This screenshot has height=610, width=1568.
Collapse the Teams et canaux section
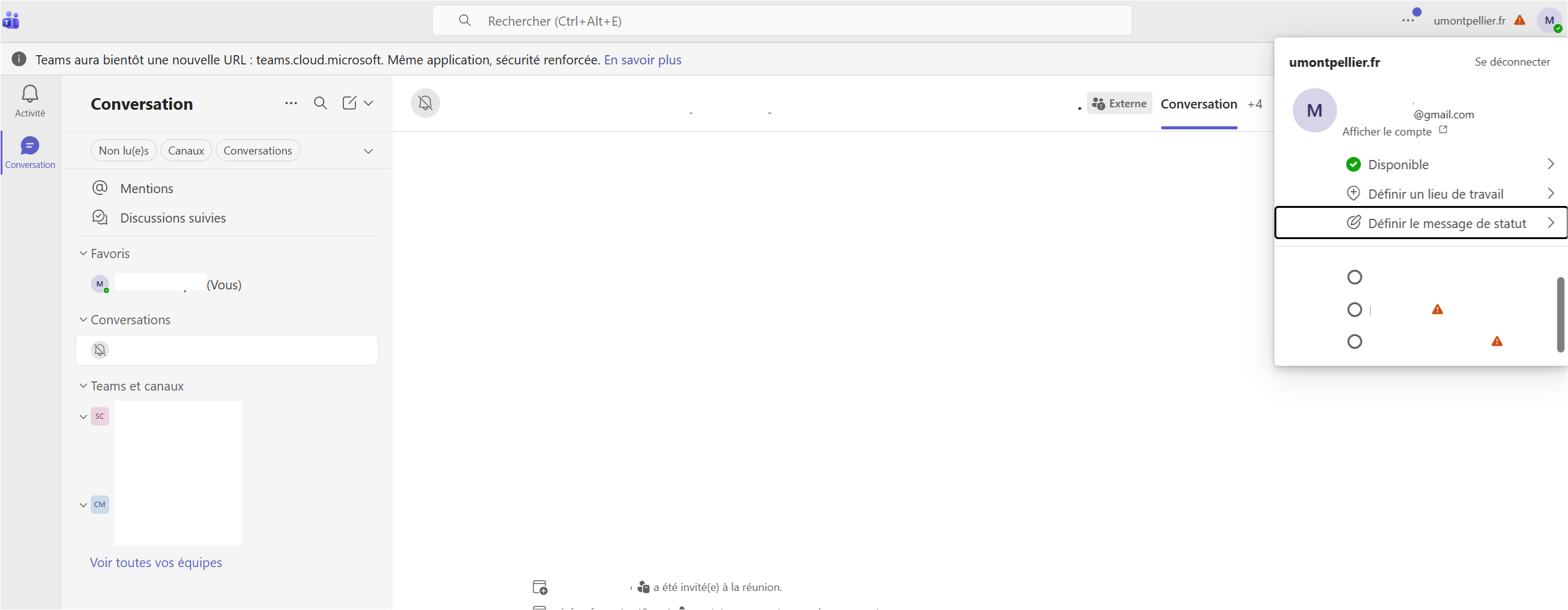(83, 386)
